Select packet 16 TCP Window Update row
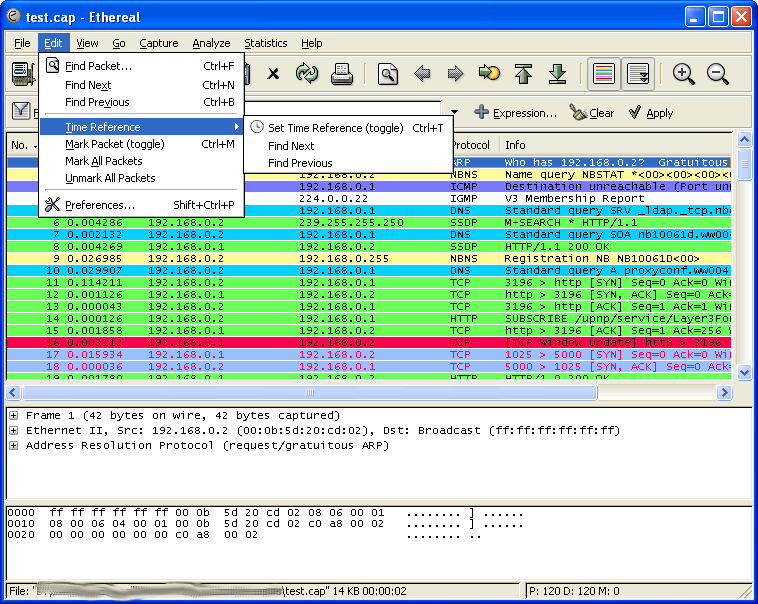 (368, 342)
